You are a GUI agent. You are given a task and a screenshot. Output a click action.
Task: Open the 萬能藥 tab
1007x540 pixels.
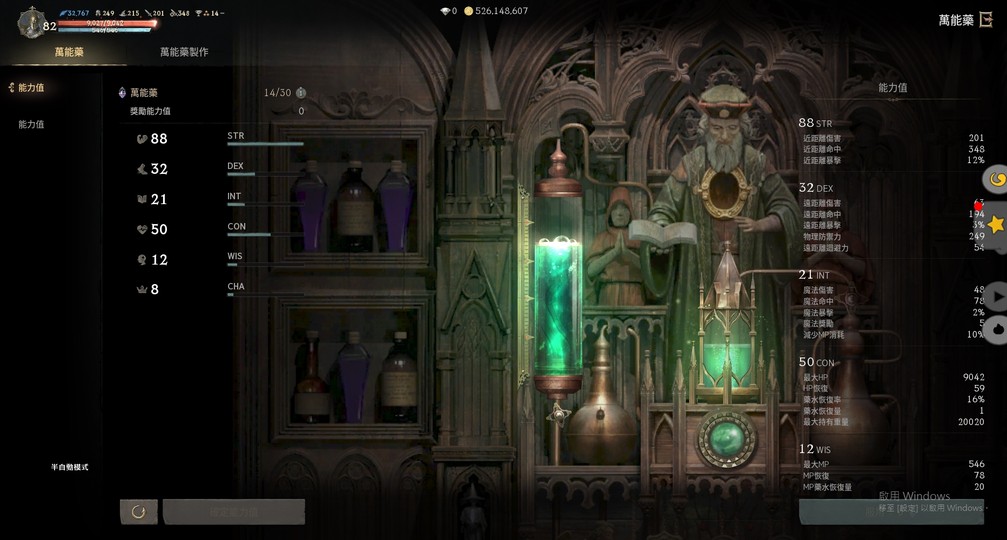coord(69,52)
